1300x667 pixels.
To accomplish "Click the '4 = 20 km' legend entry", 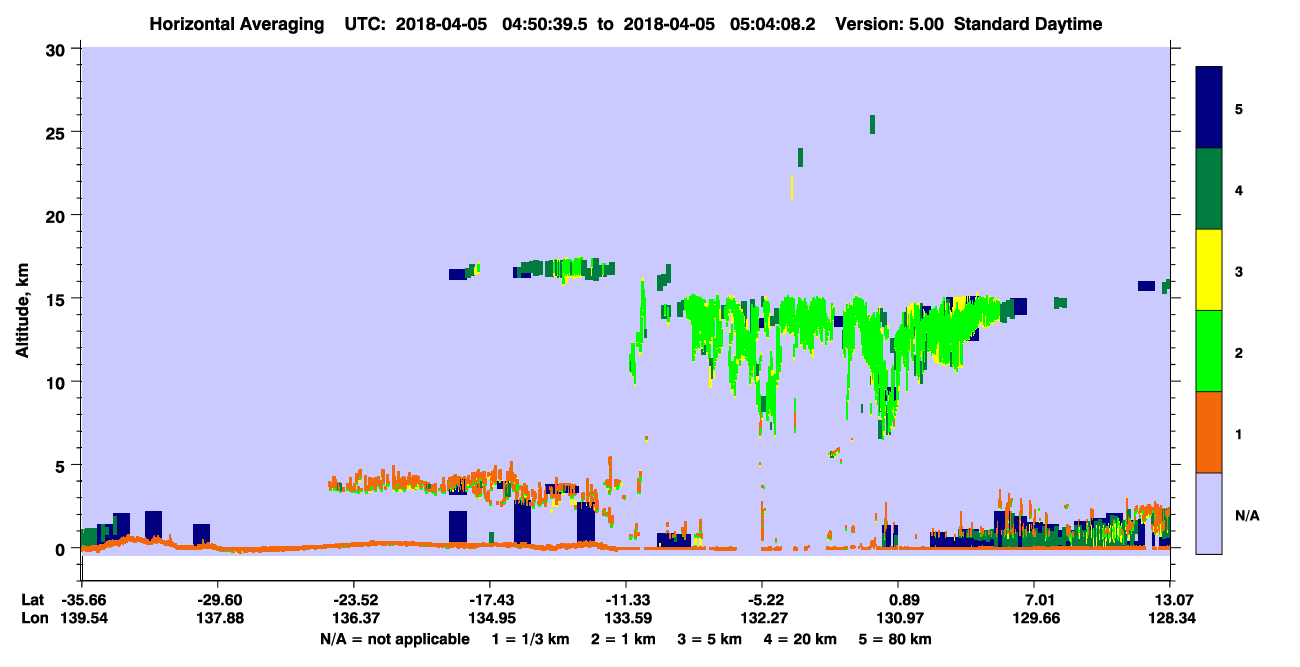I will [x=802, y=639].
